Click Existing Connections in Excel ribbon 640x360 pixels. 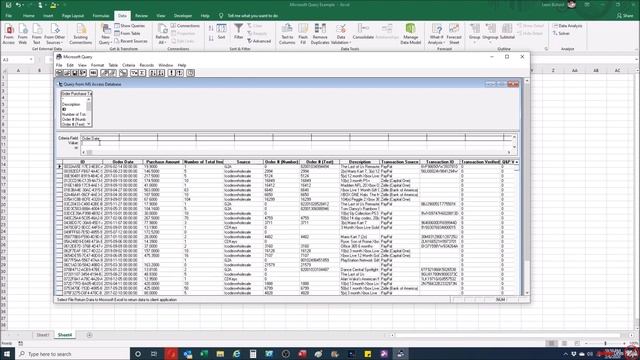81,34
